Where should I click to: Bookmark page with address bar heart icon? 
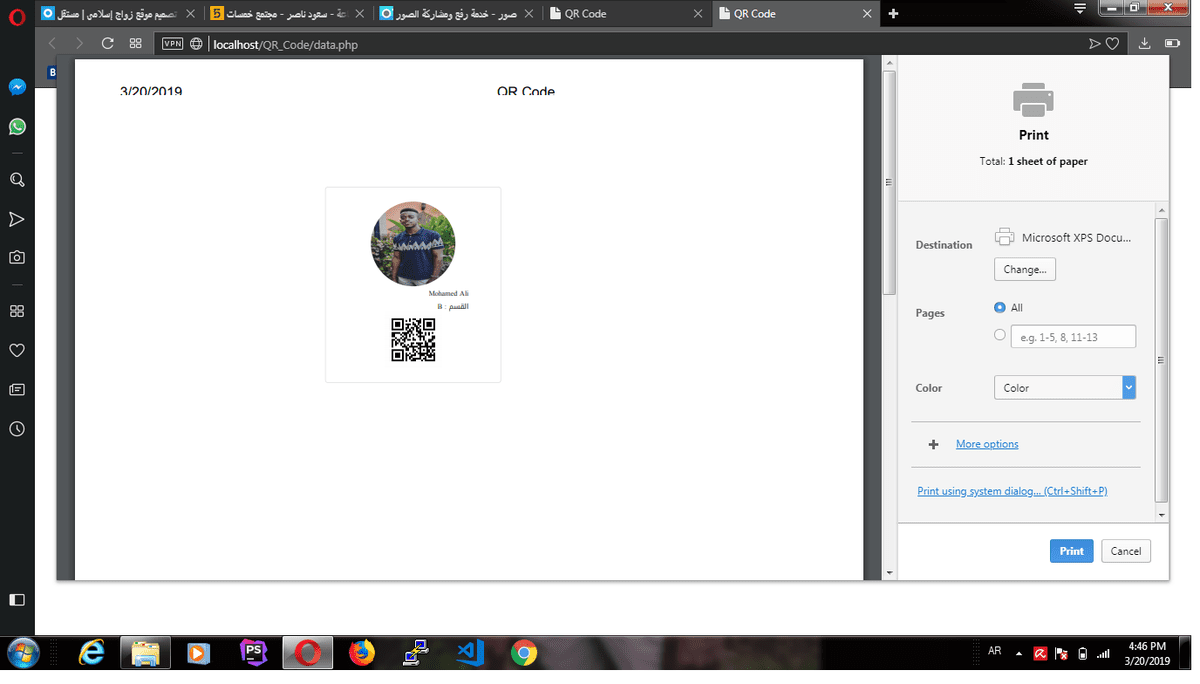1112,44
